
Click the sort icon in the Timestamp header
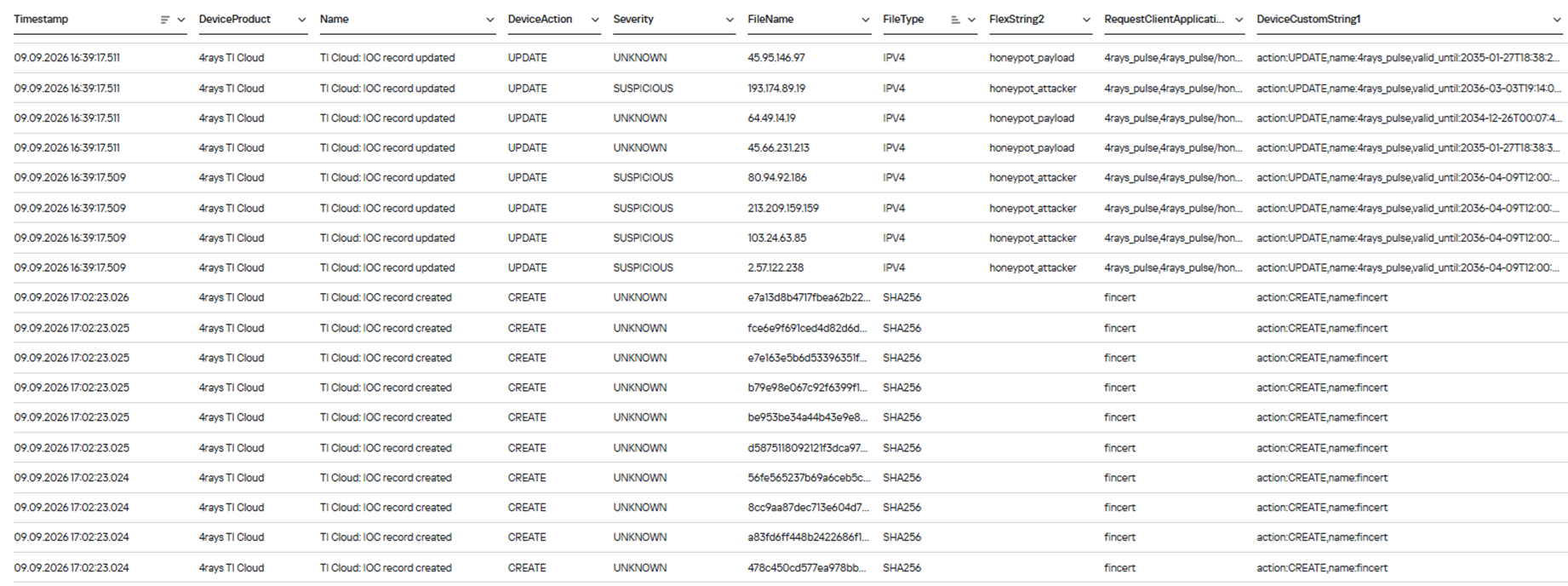165,20
